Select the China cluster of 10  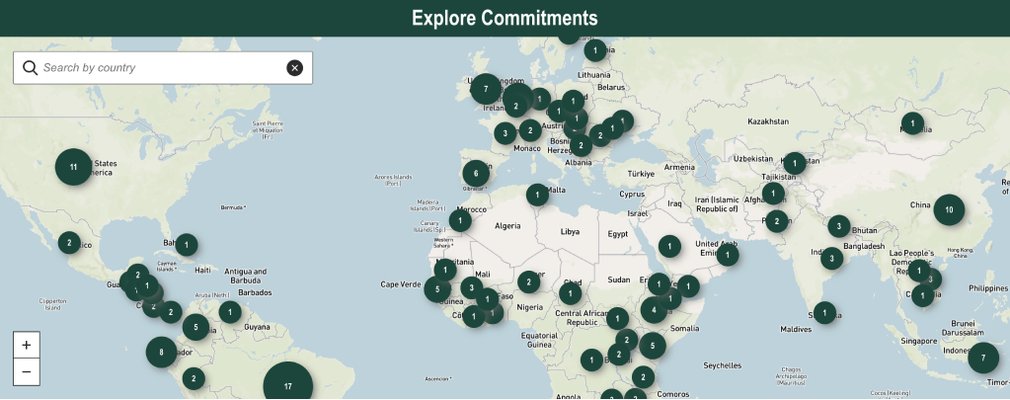pyautogui.click(x=949, y=210)
